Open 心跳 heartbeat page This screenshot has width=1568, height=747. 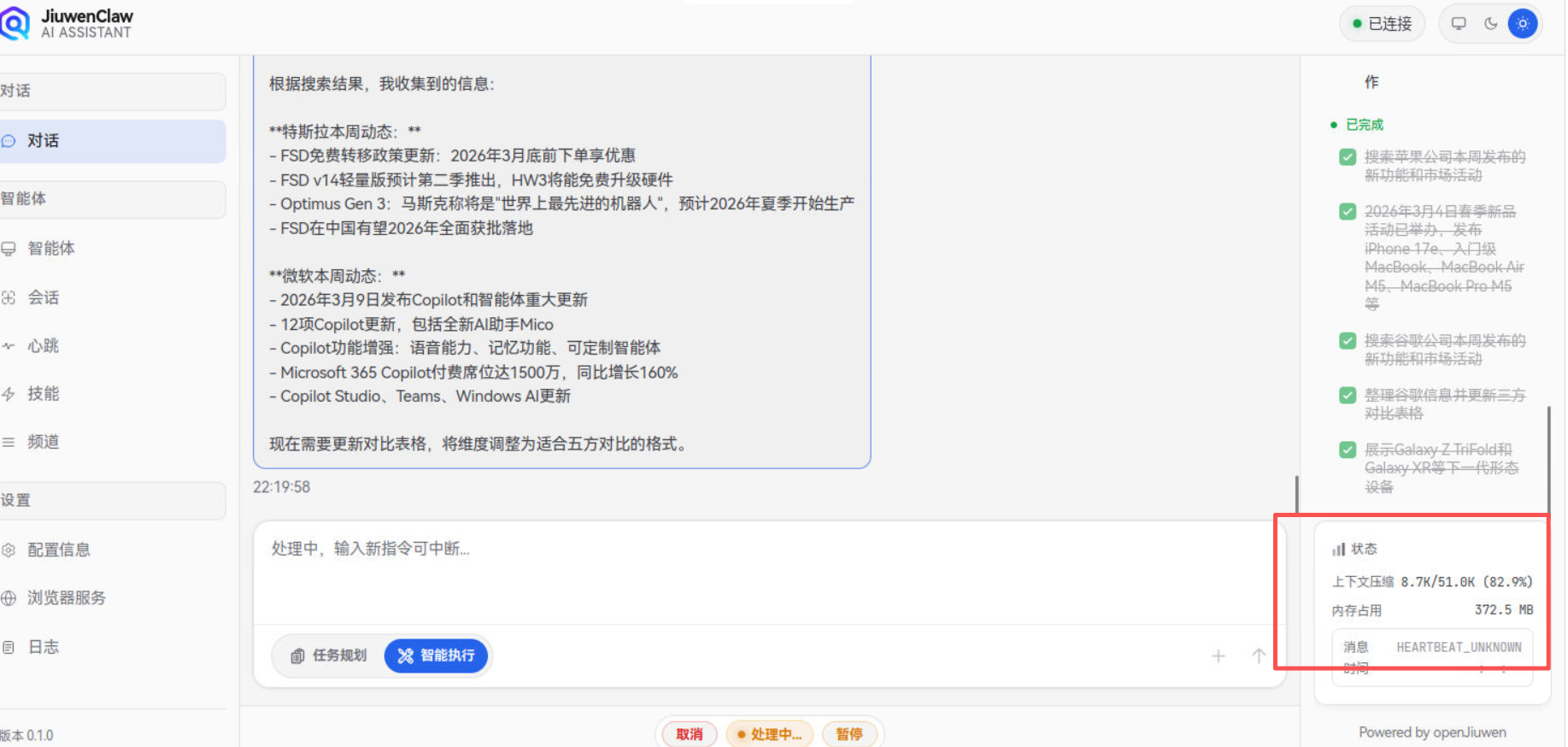[113, 345]
